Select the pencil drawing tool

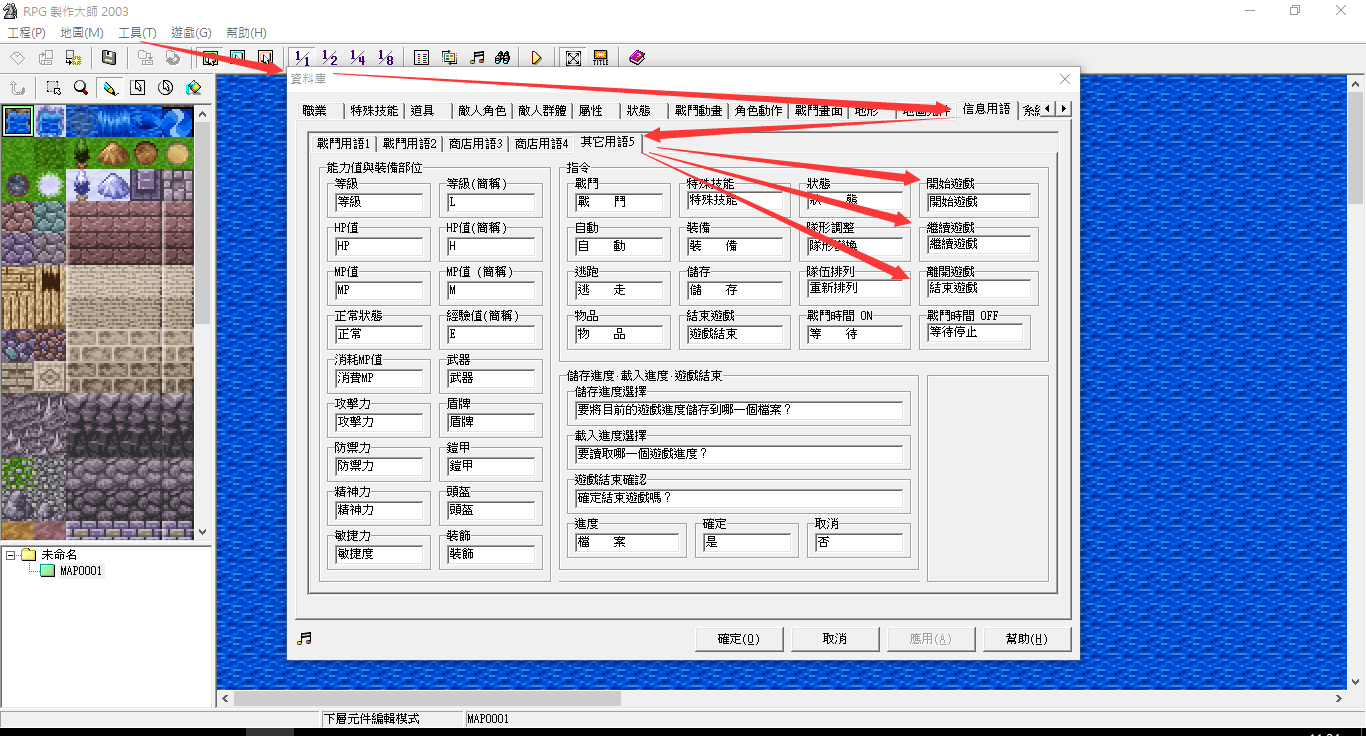(109, 88)
